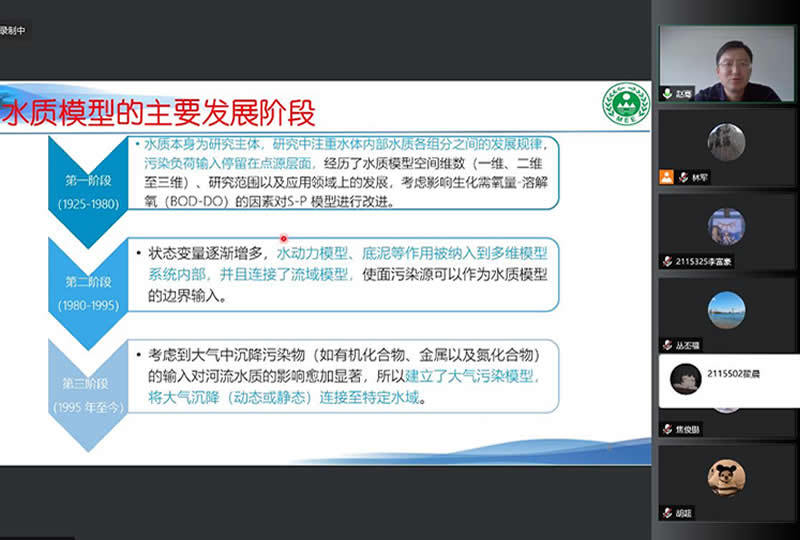Click the 2115325李富豪 participant avatar
The image size is (800, 540).
726,226
